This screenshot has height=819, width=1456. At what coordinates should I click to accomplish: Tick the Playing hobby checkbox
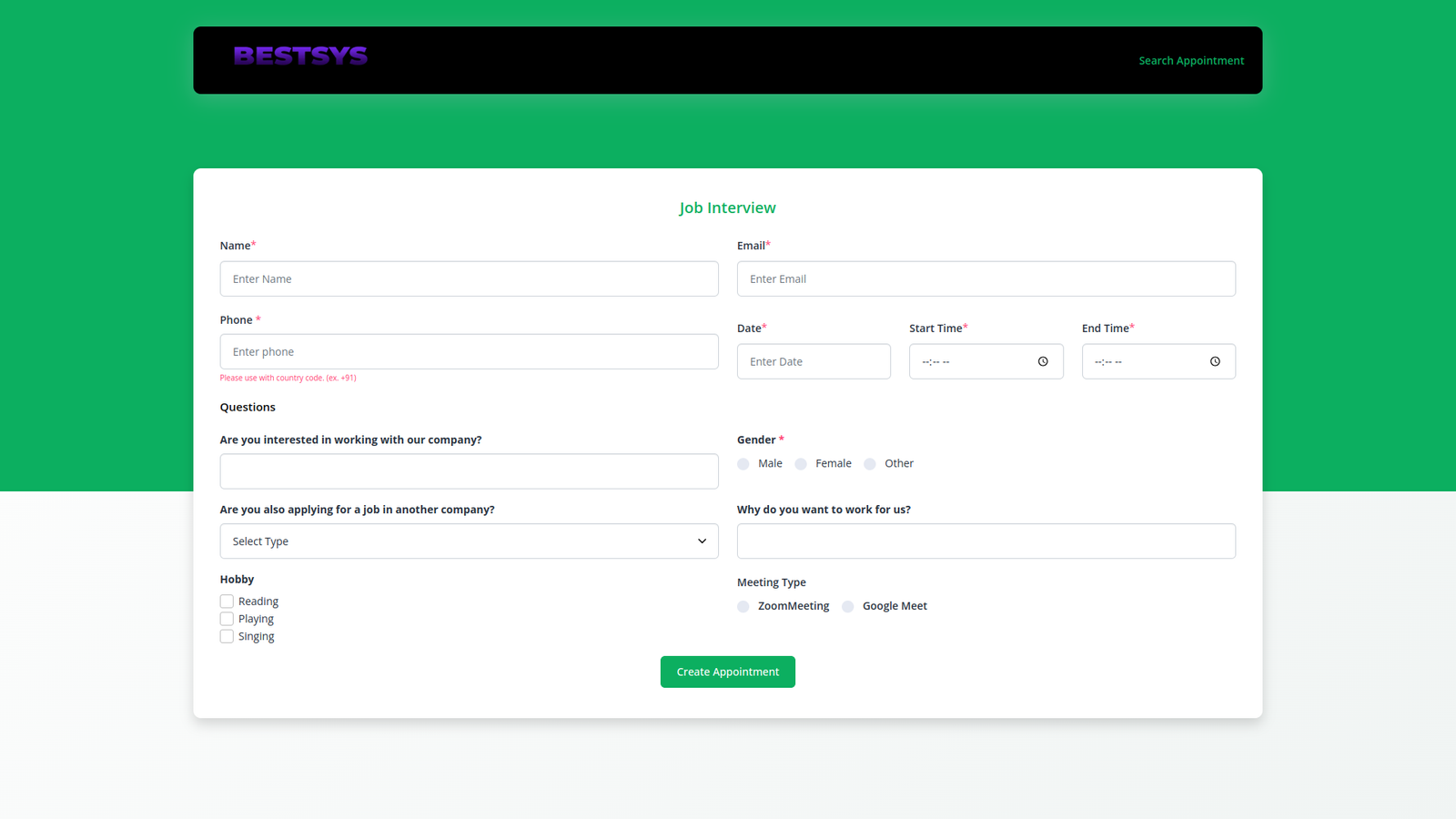point(227,619)
